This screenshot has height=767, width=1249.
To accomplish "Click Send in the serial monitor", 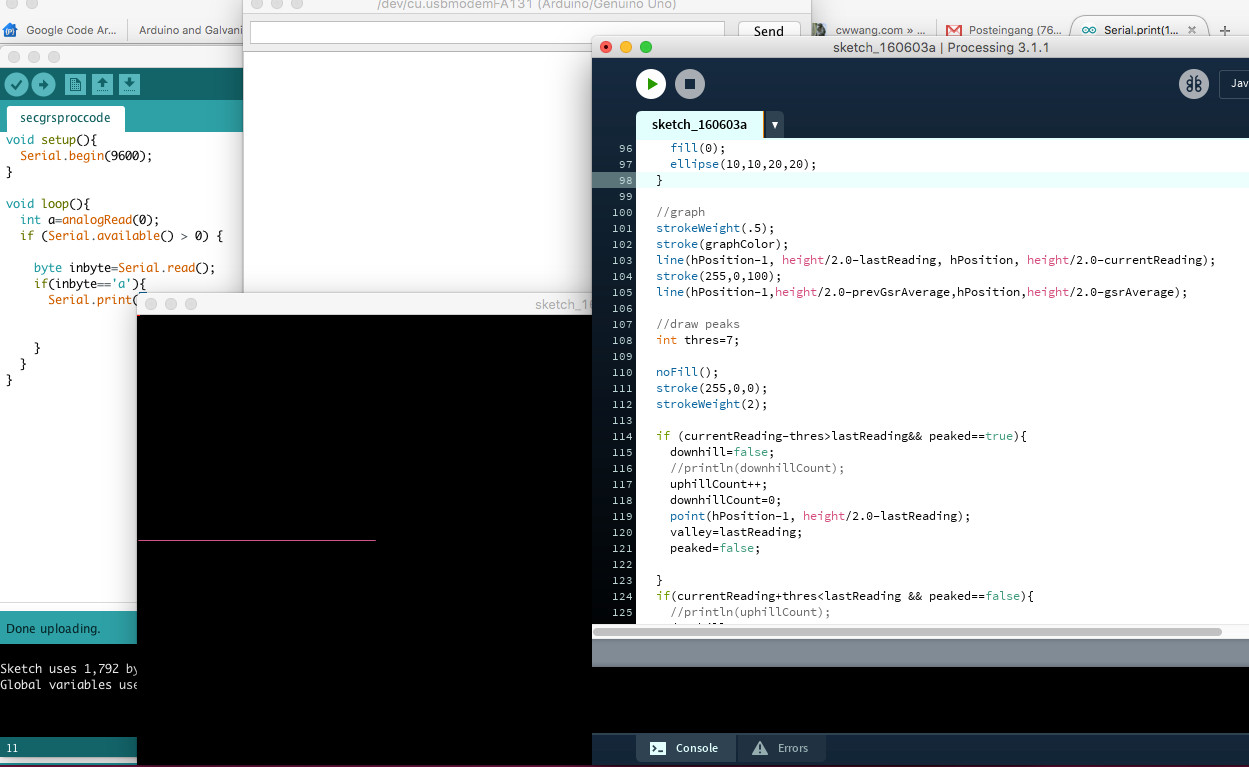I will coord(768,32).
